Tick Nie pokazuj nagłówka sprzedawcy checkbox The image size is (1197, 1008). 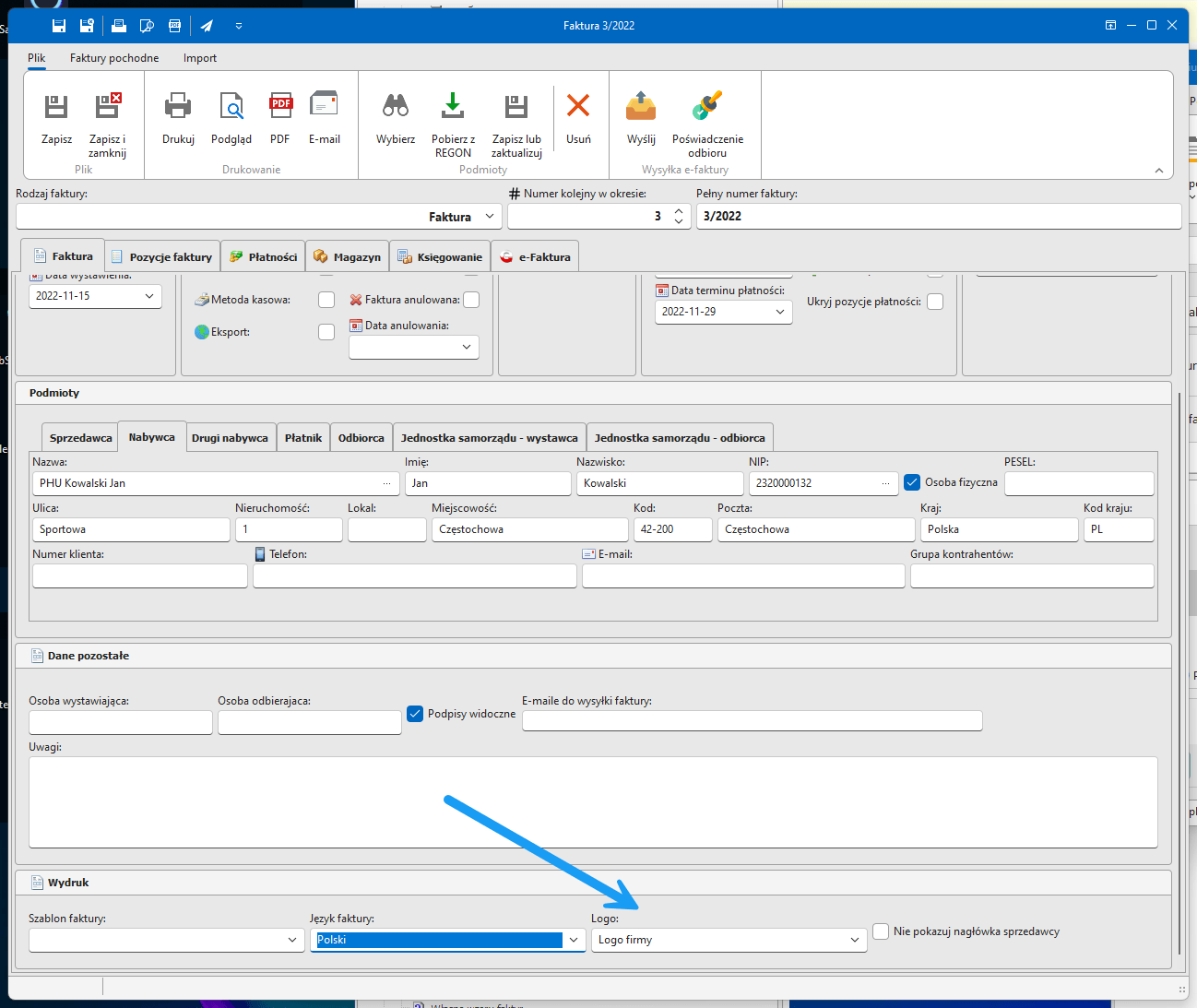click(881, 931)
